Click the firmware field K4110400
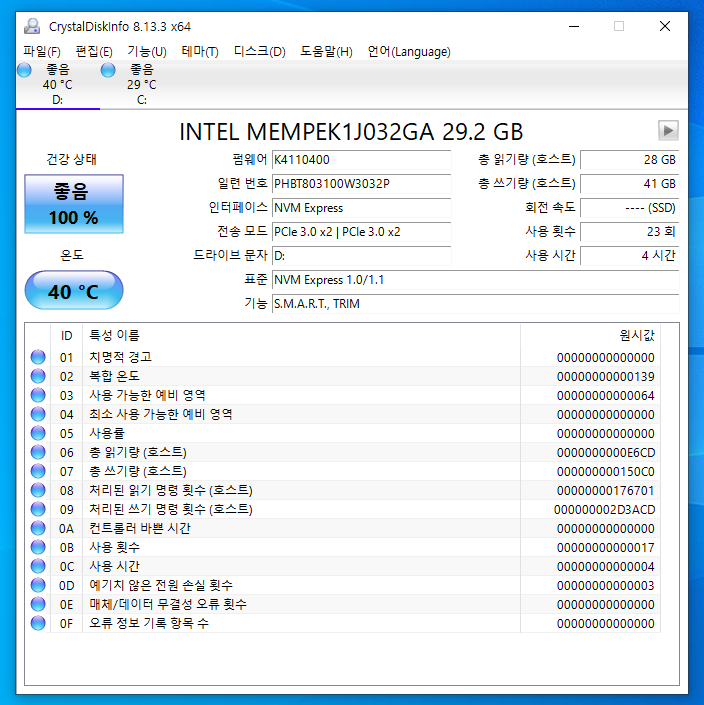Viewport: 704px width, 705px height. pyautogui.click(x=361, y=160)
